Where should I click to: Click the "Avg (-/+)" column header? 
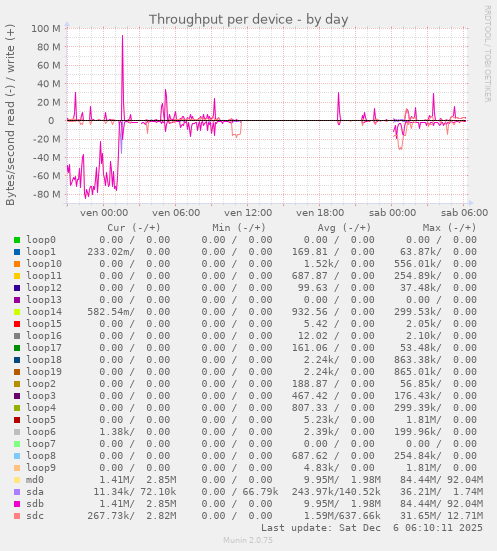(x=344, y=228)
